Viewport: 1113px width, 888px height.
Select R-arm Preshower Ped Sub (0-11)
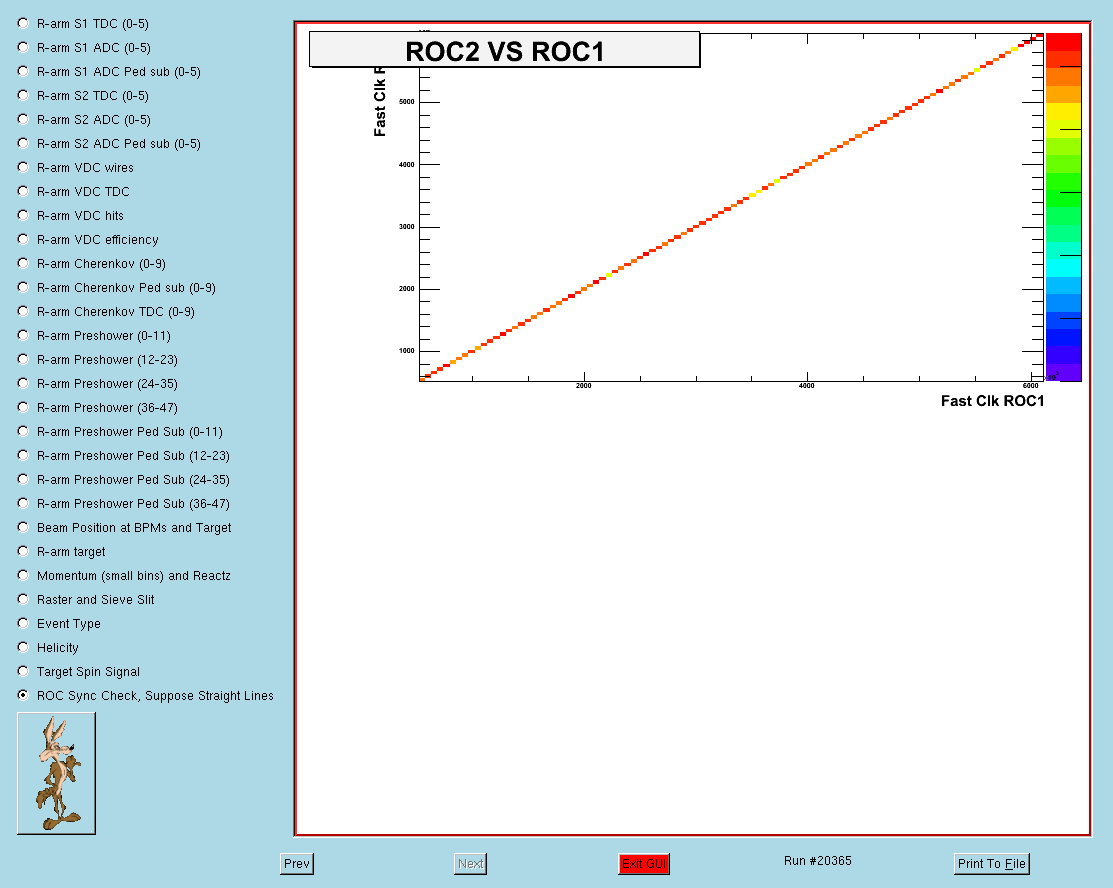(23, 432)
